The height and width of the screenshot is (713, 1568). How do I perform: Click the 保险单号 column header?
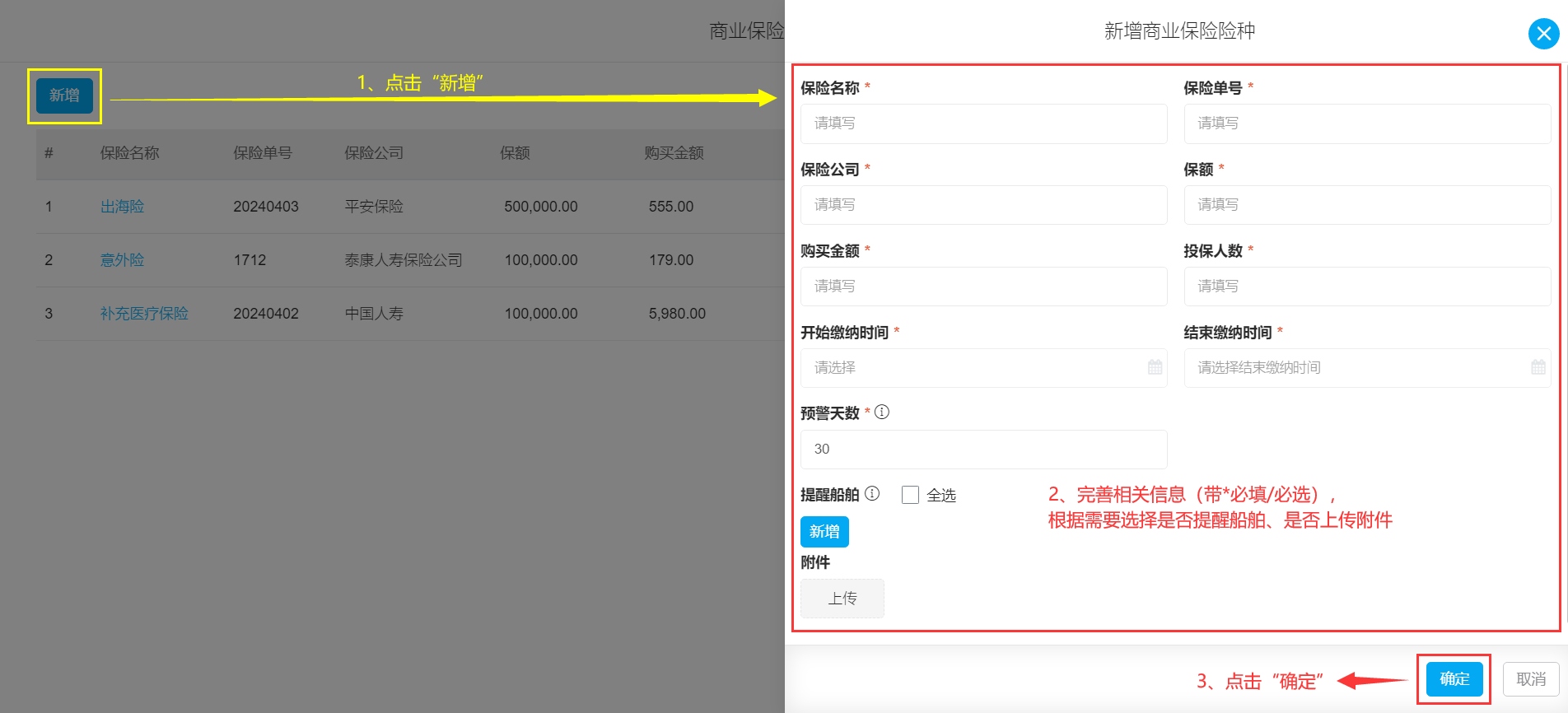(x=263, y=153)
